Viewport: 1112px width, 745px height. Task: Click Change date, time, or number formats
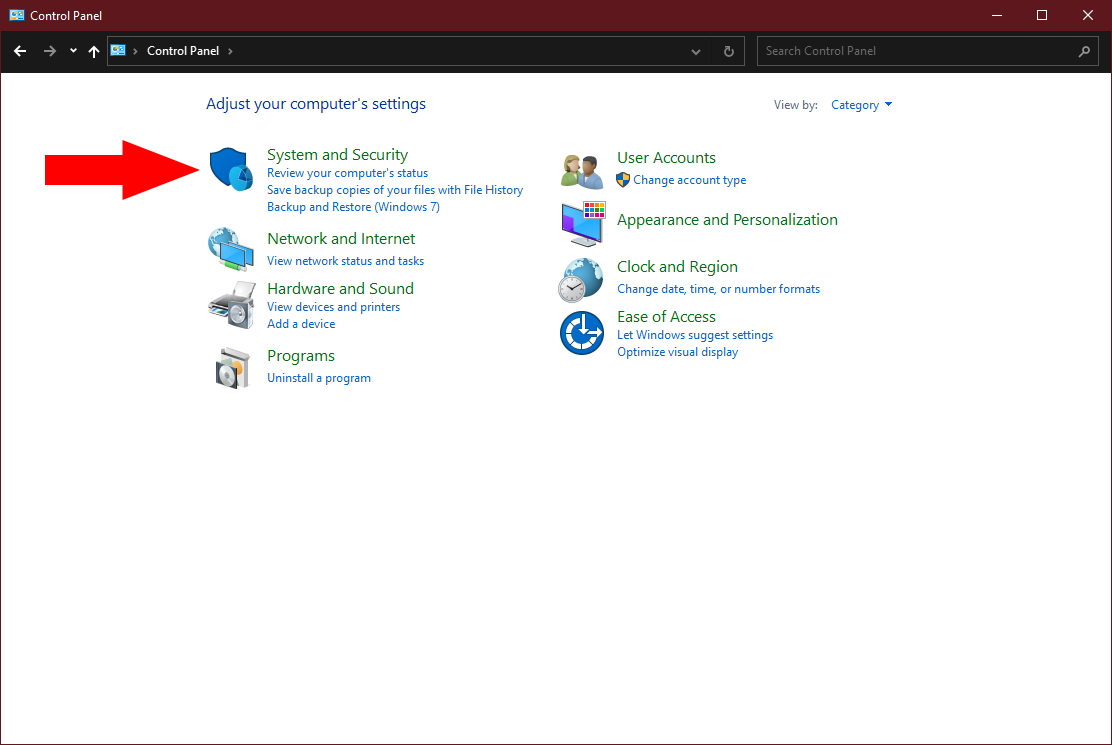coord(718,289)
